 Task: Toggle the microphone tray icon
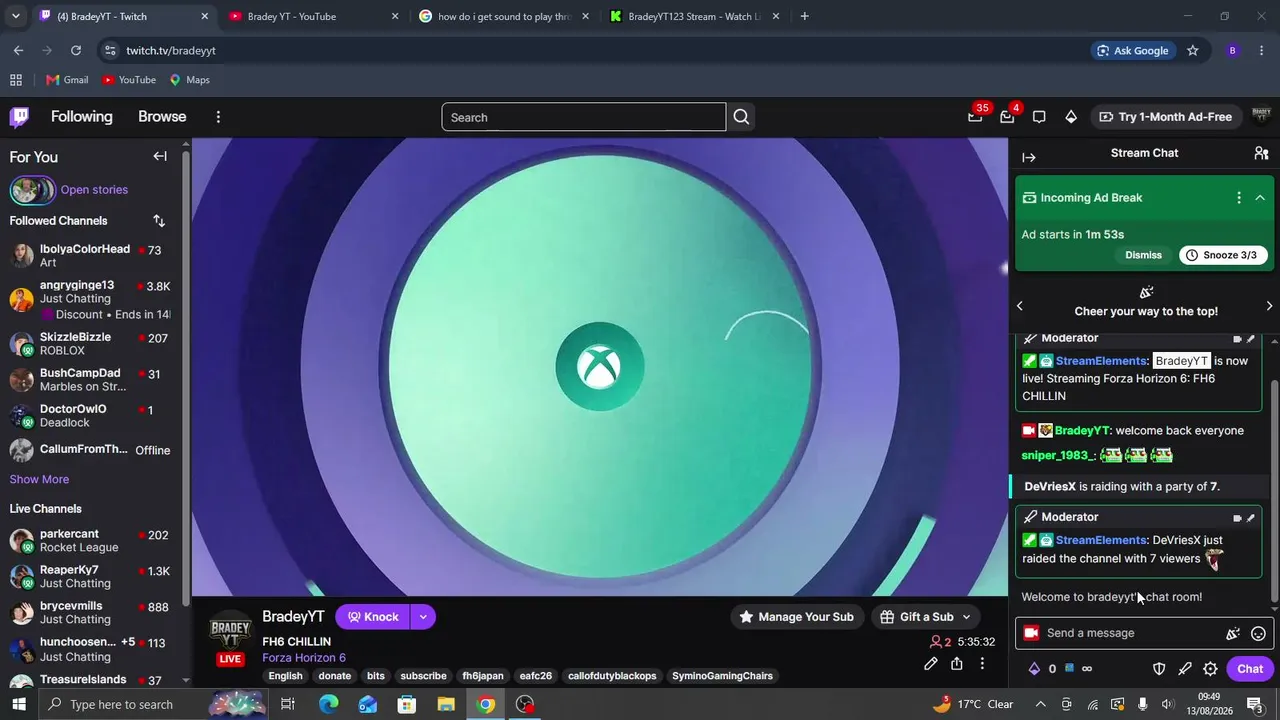tap(1143, 704)
